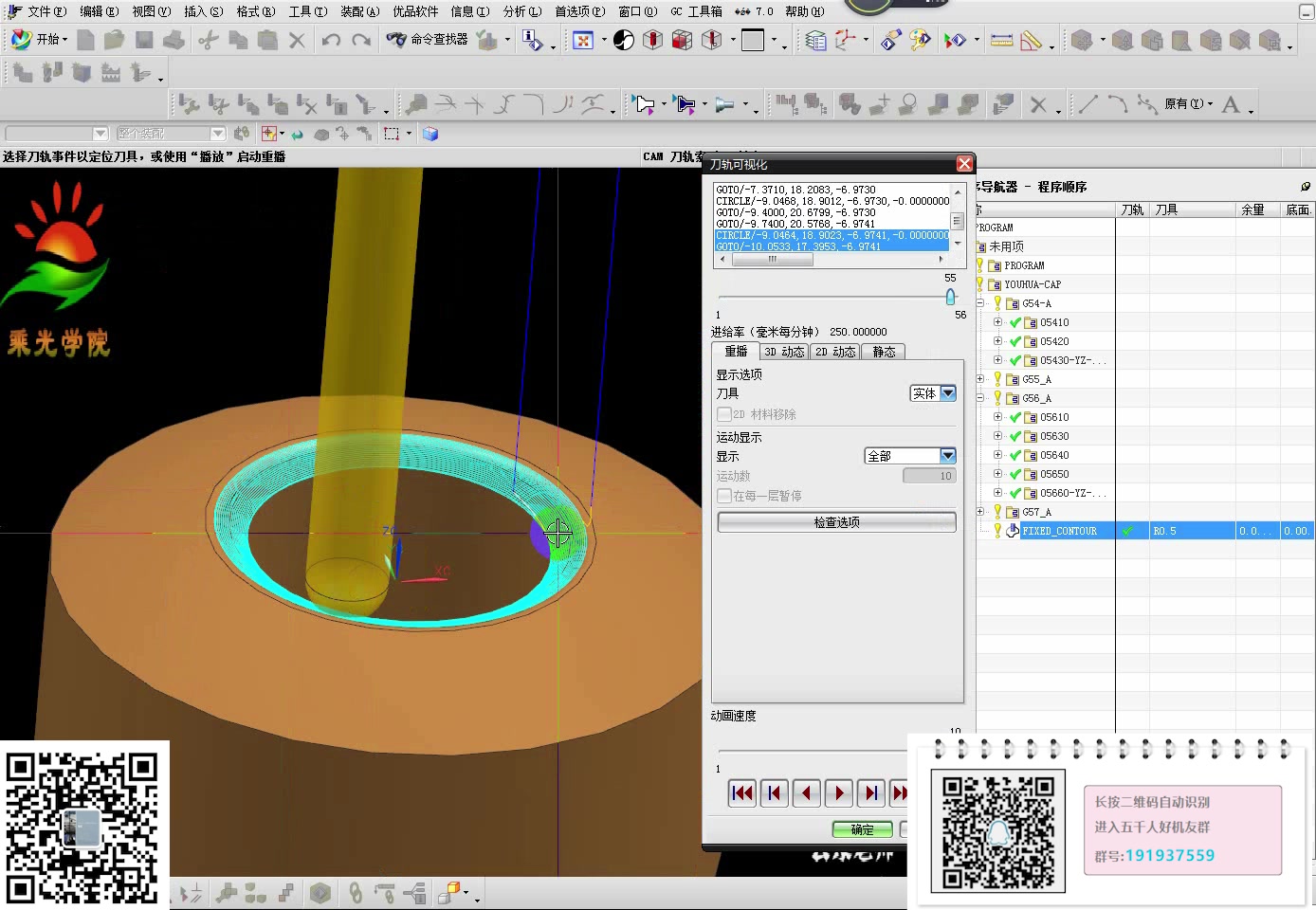Viewport: 1316px width, 910px height.
Task: Expand the G55_A program group
Action: 980,379
